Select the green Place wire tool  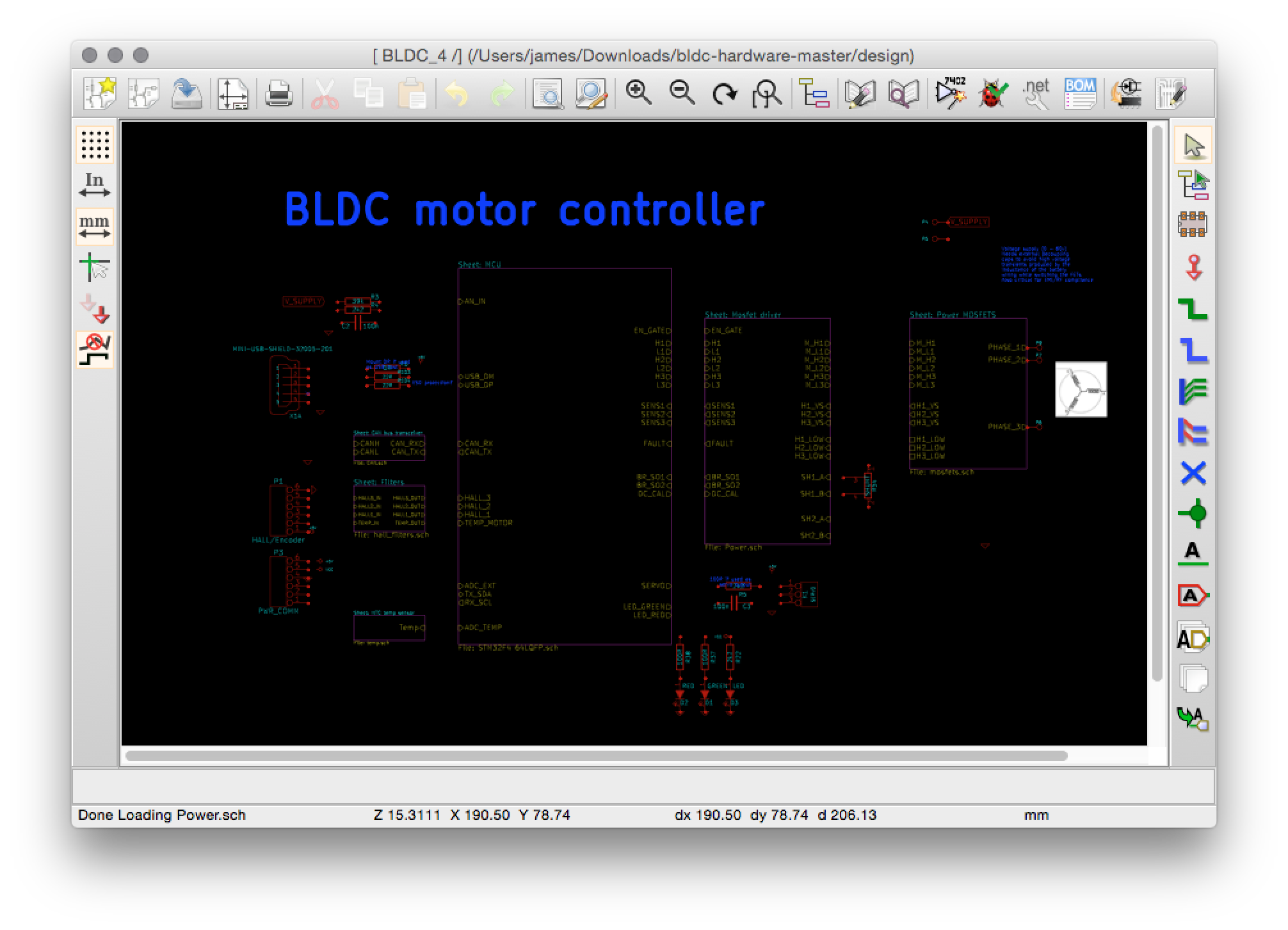pyautogui.click(x=1193, y=309)
